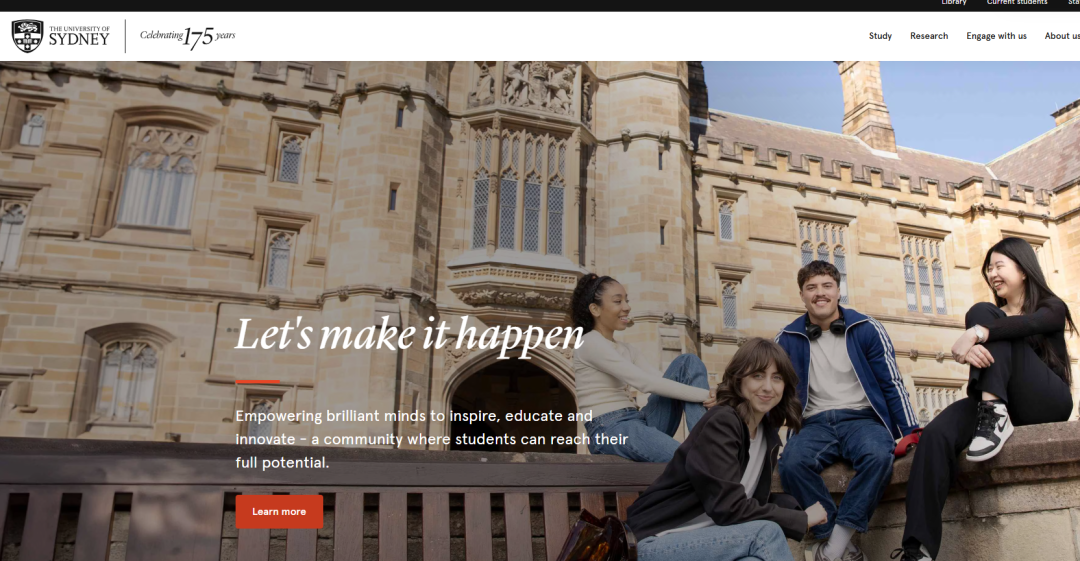This screenshot has width=1080, height=561.
Task: Click the Let's make it happen heading
Action: coord(409,336)
